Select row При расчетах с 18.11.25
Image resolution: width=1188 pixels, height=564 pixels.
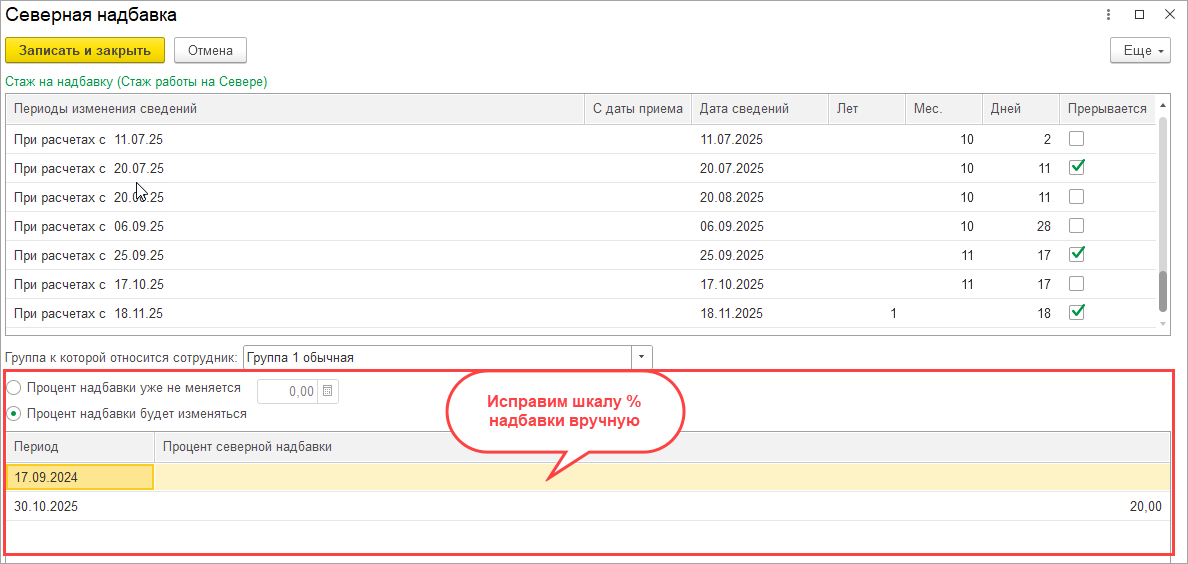pos(581,313)
